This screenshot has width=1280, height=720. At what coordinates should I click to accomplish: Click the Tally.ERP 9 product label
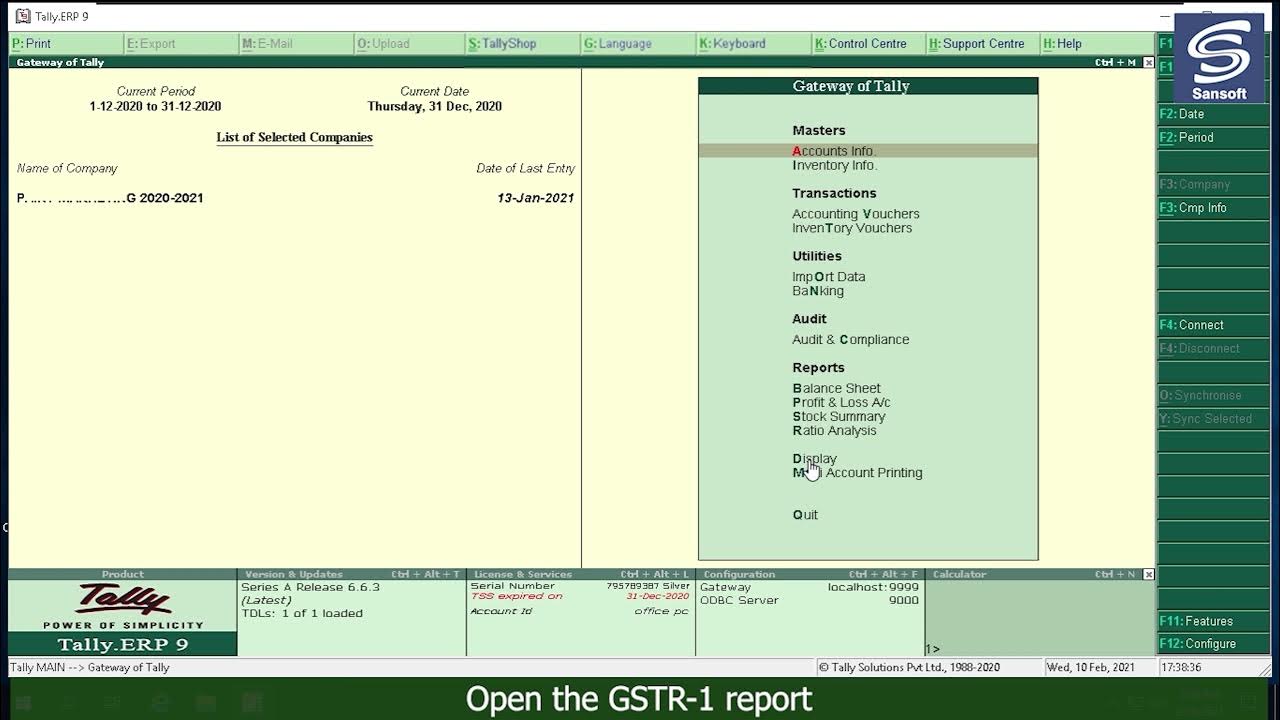[123, 645]
